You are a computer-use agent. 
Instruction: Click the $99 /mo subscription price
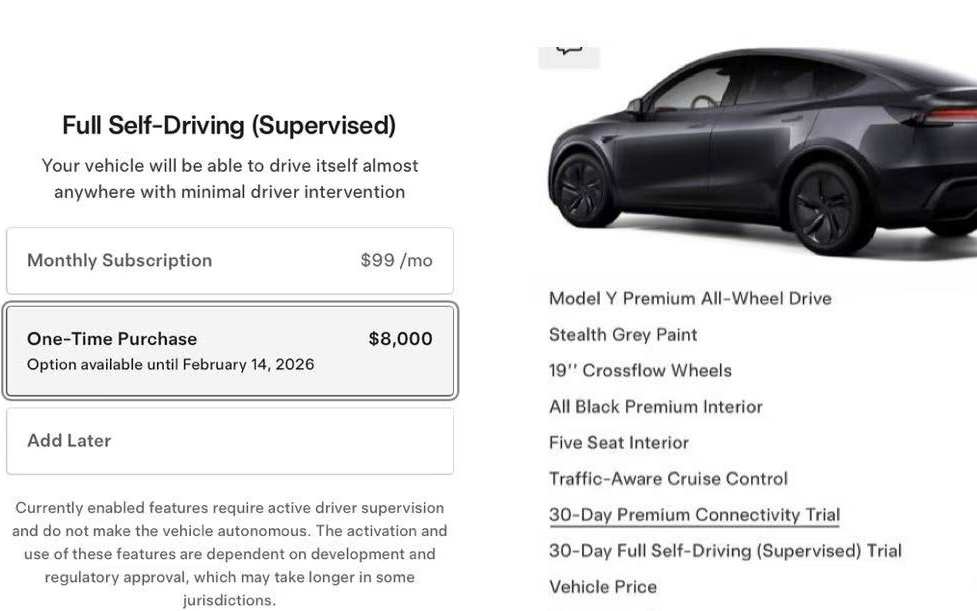click(x=396, y=261)
